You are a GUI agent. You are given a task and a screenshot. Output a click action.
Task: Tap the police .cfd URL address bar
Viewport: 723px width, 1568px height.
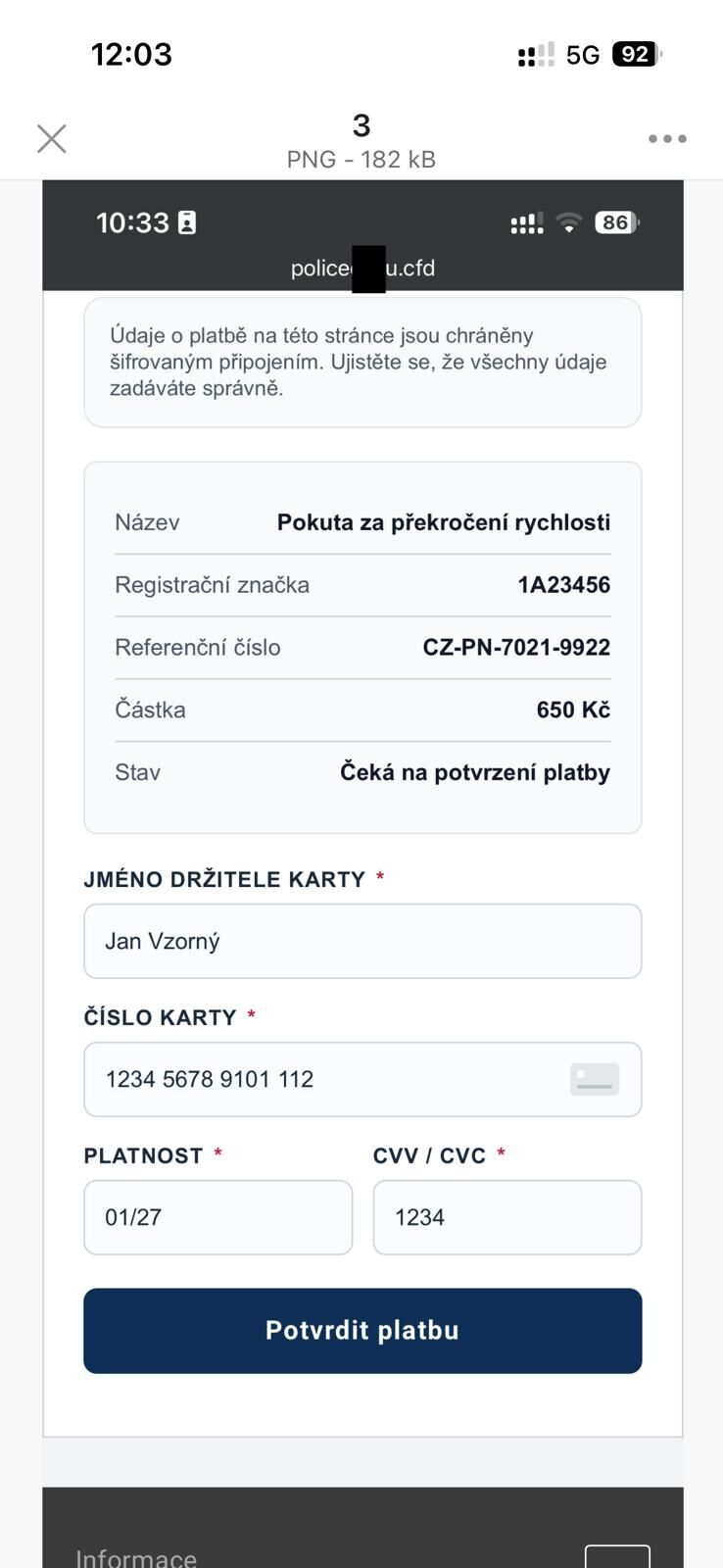362,268
